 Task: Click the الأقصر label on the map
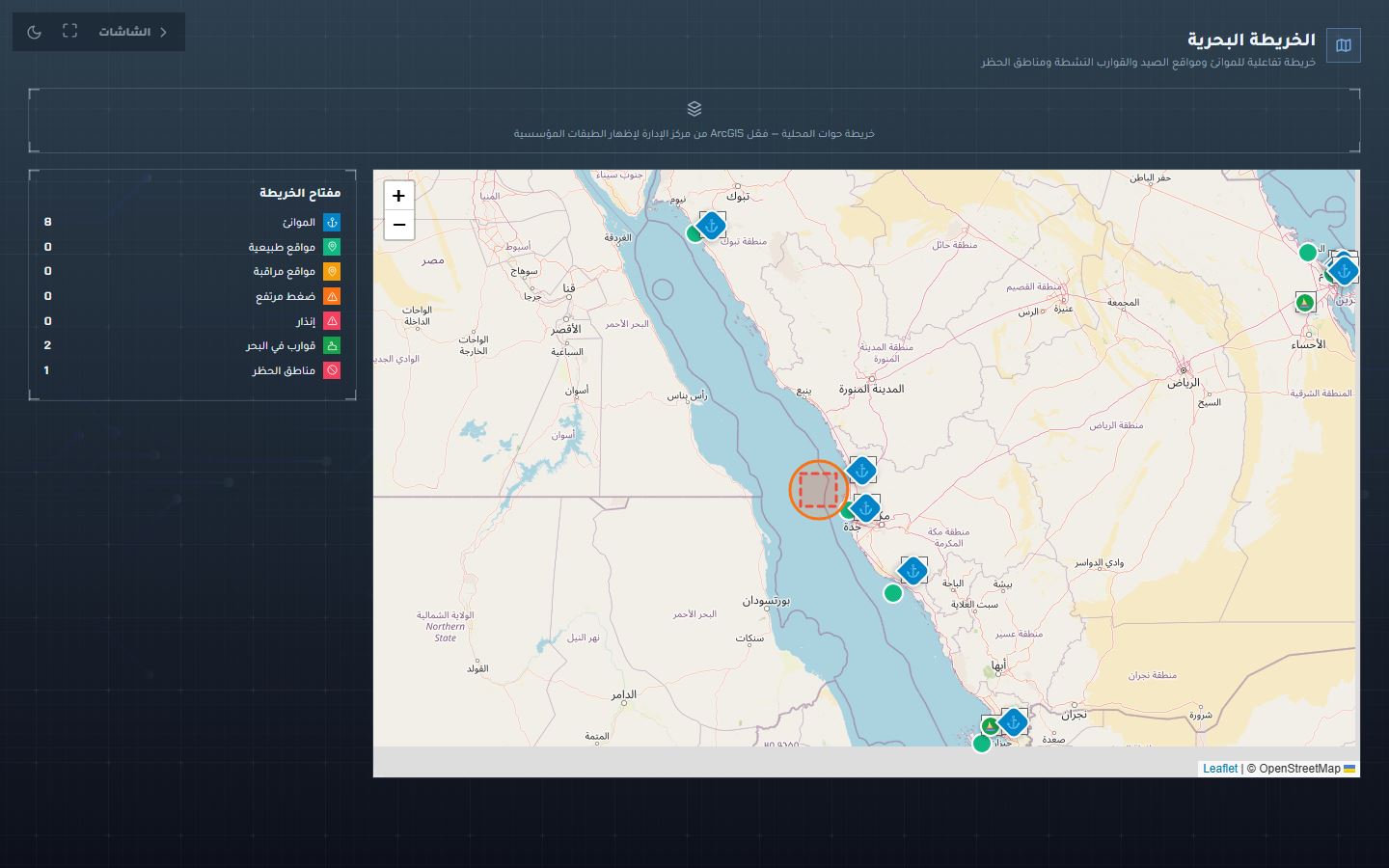[566, 330]
